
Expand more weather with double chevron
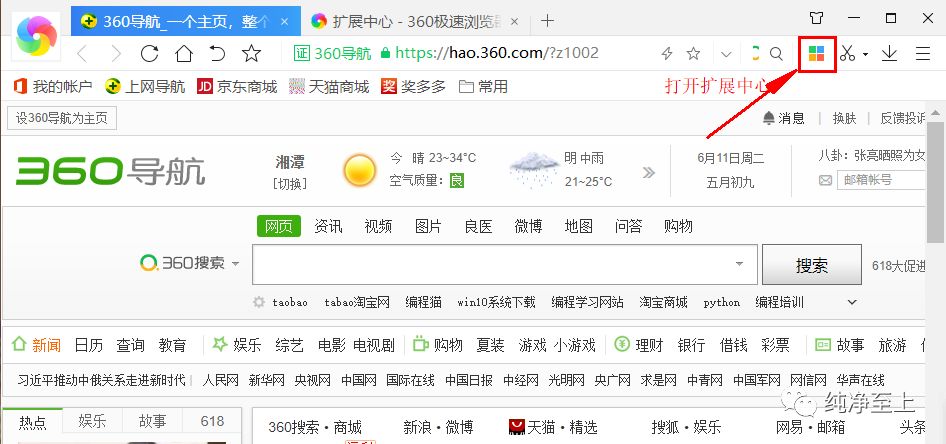(649, 173)
